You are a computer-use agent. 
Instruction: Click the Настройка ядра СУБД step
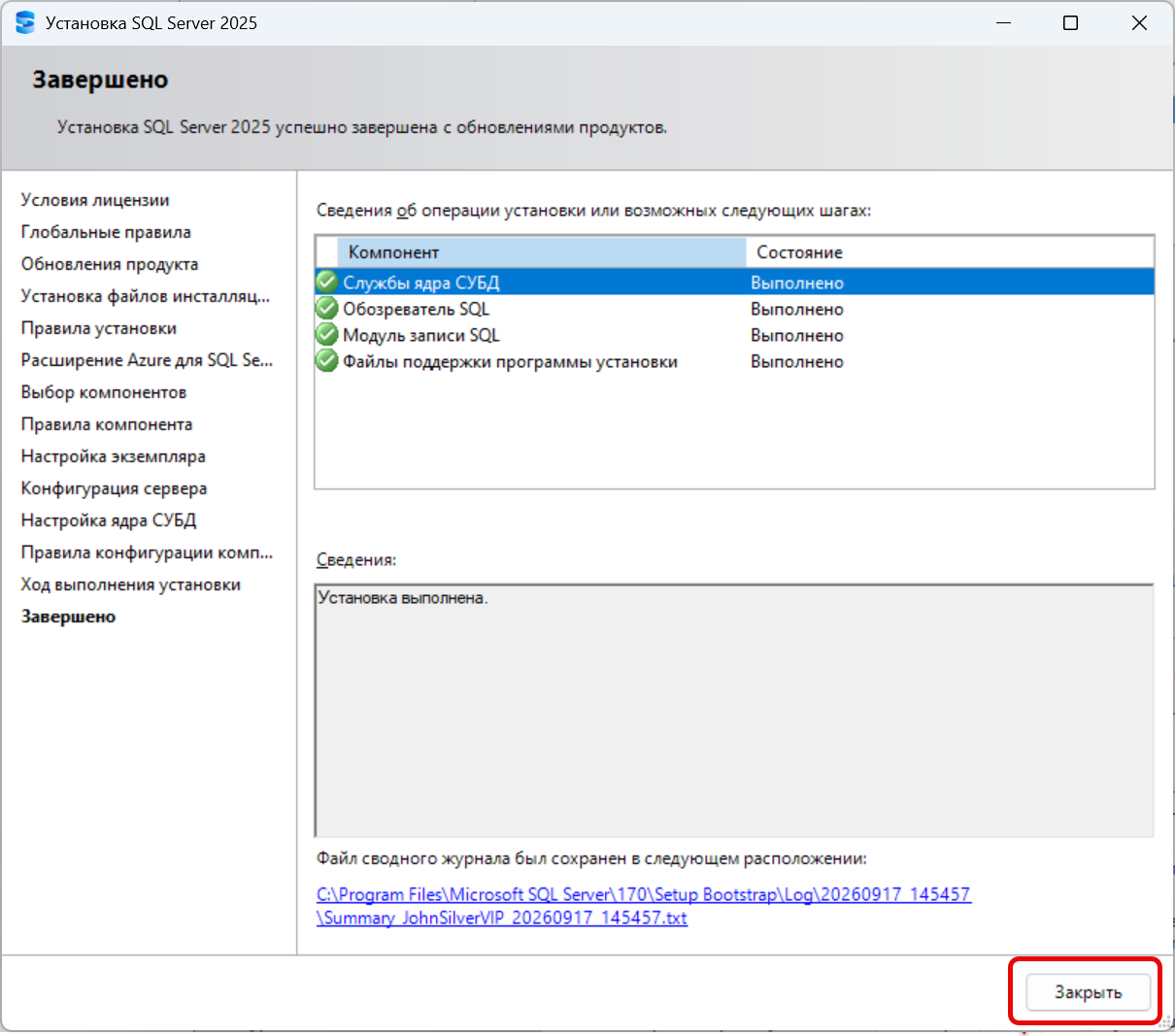pos(109,520)
